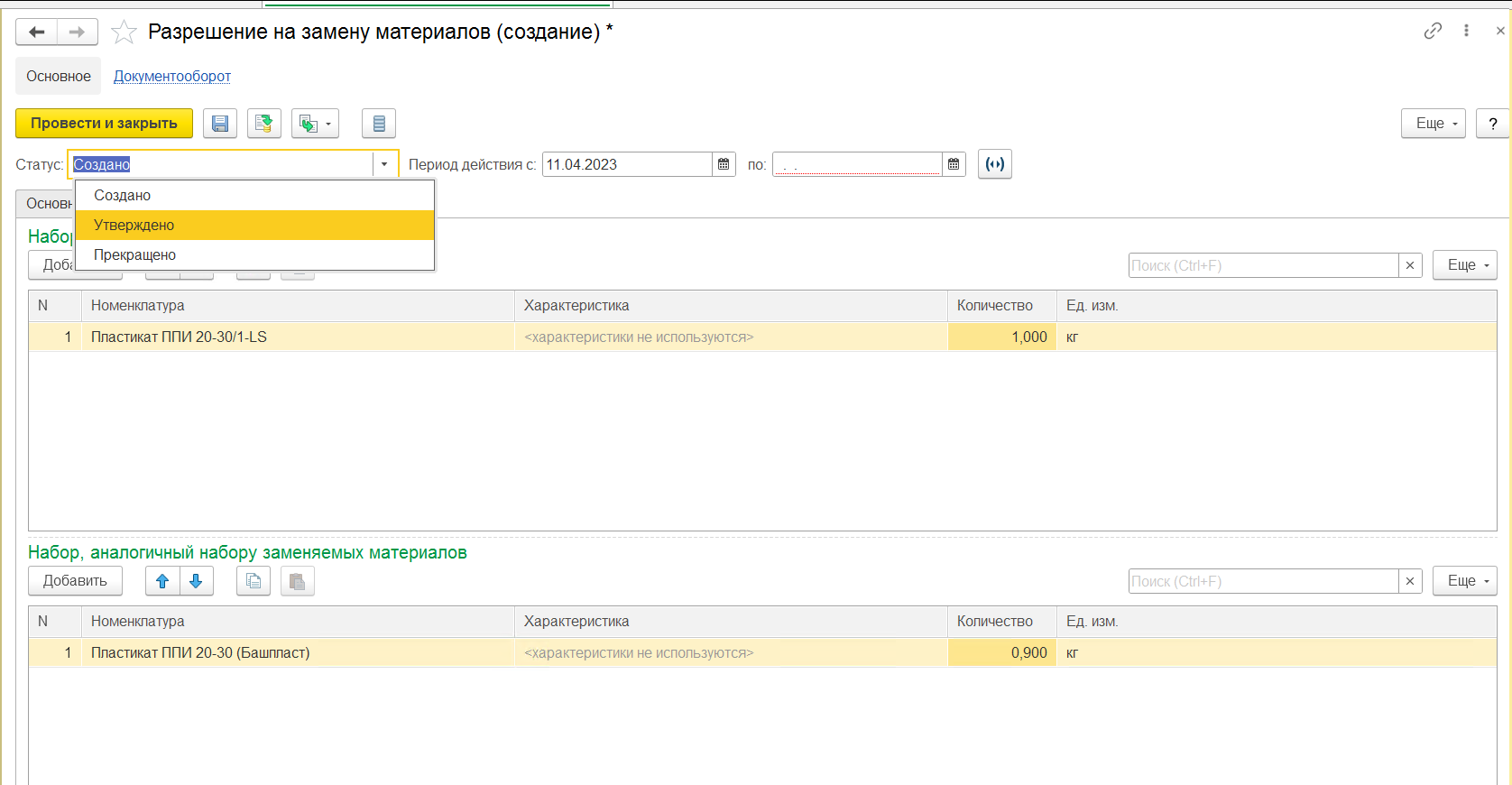The height and width of the screenshot is (785, 1512).
Task: Go forward with the right arrow
Action: [x=78, y=32]
